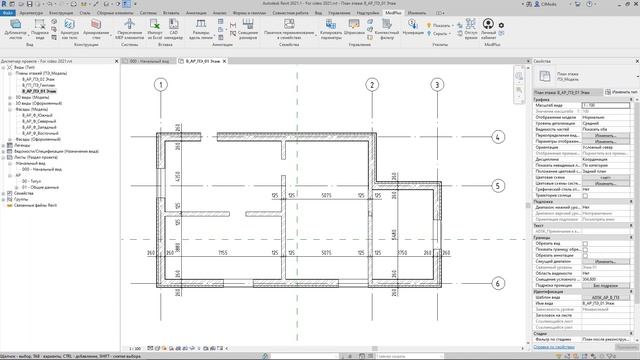Click the plan view type icon in Properties
Viewport: 640px width, 360px height.
point(545,76)
